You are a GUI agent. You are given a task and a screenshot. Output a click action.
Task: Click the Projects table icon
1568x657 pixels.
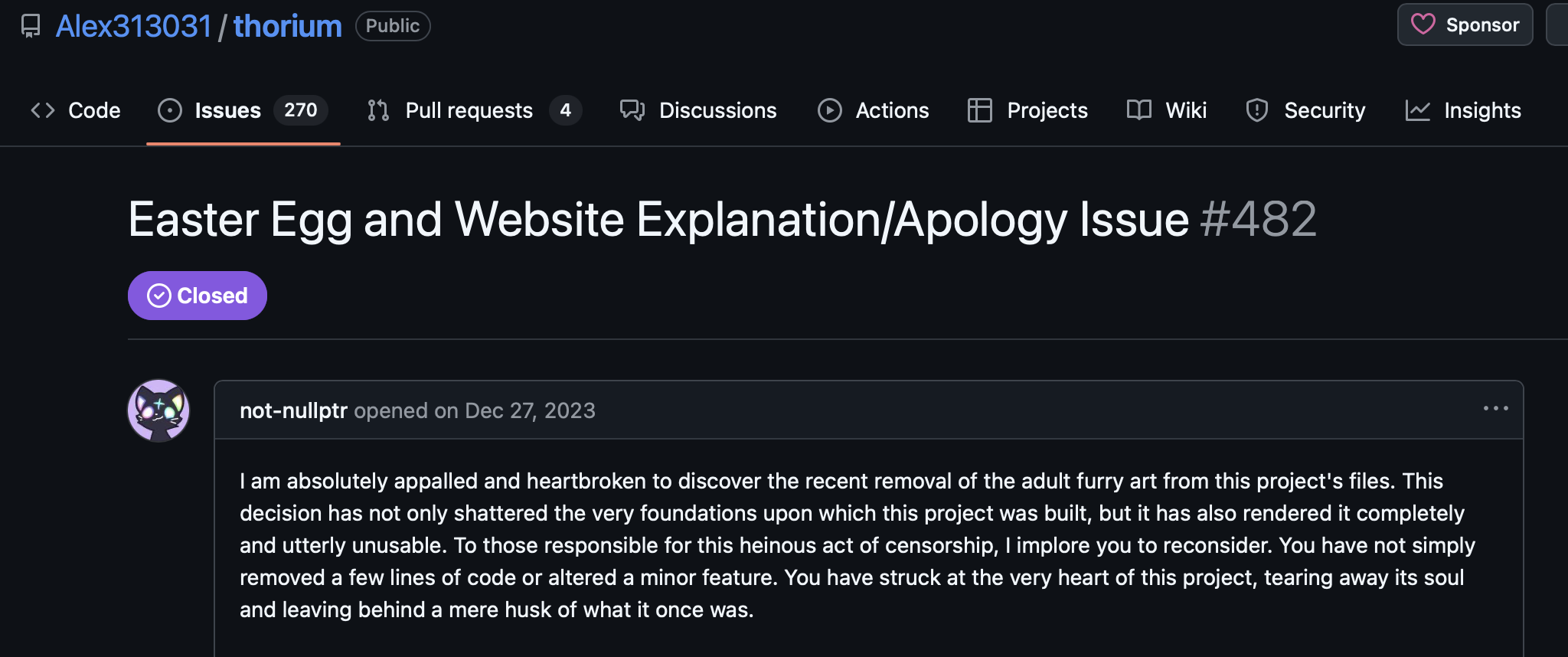coord(980,110)
